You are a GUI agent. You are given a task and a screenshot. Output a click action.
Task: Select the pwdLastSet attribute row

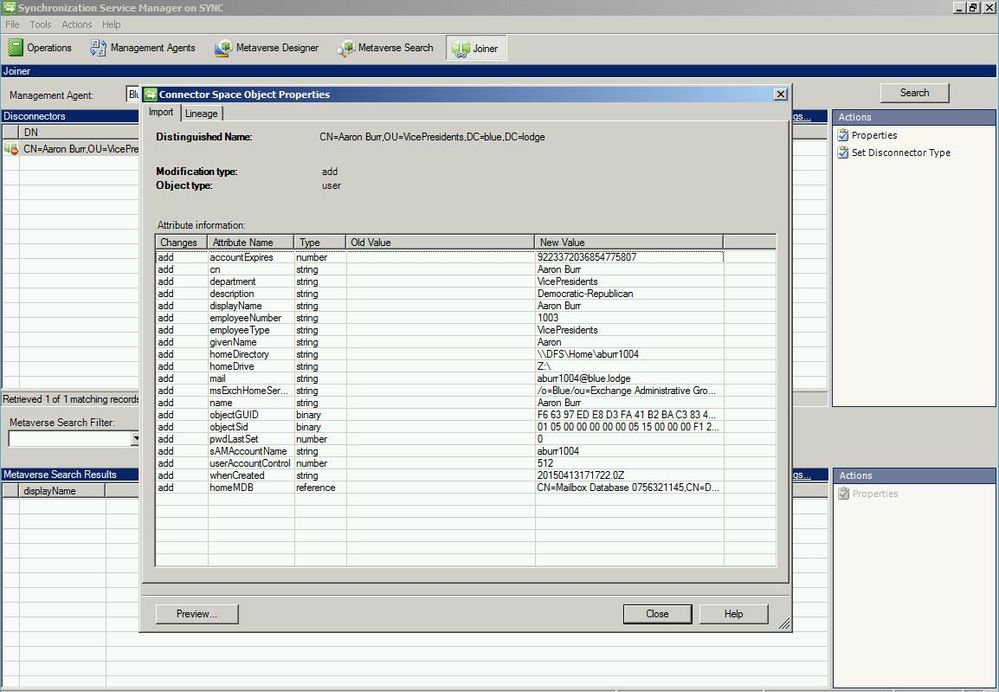[440, 439]
